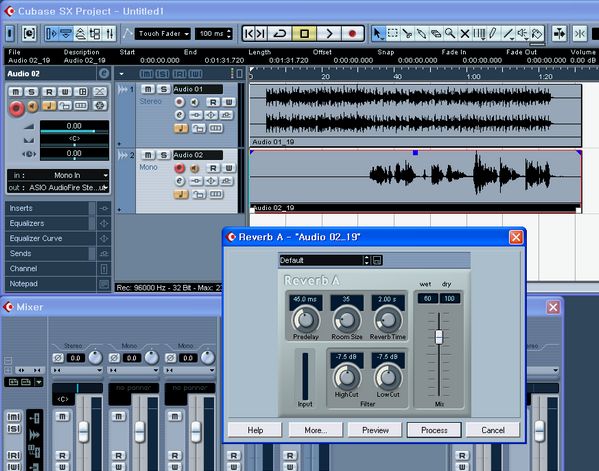Screen dimensions: 599x471
Task: Open track list global dropdown arrow
Action: tap(121, 74)
